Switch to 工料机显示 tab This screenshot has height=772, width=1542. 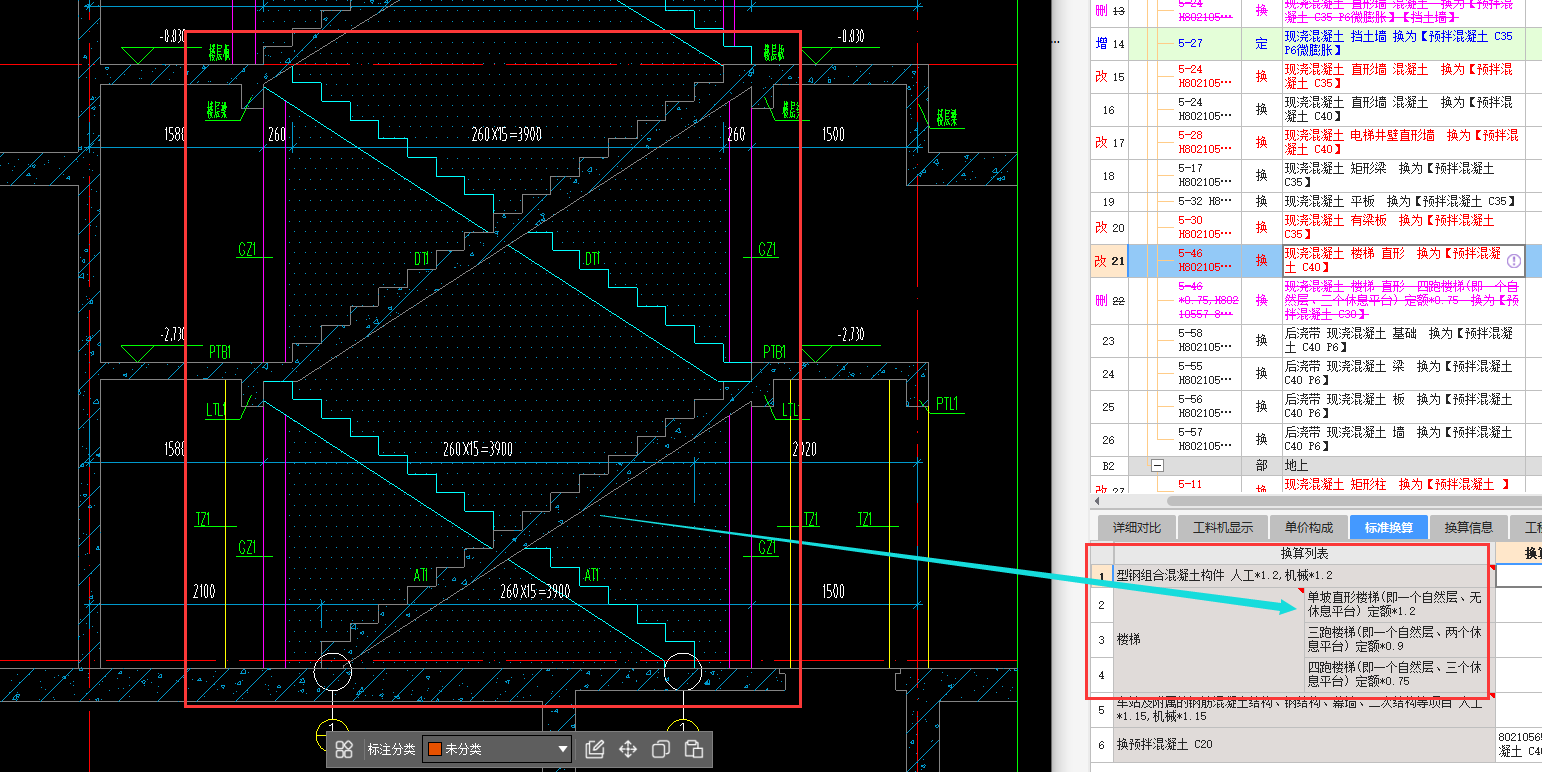point(1222,527)
